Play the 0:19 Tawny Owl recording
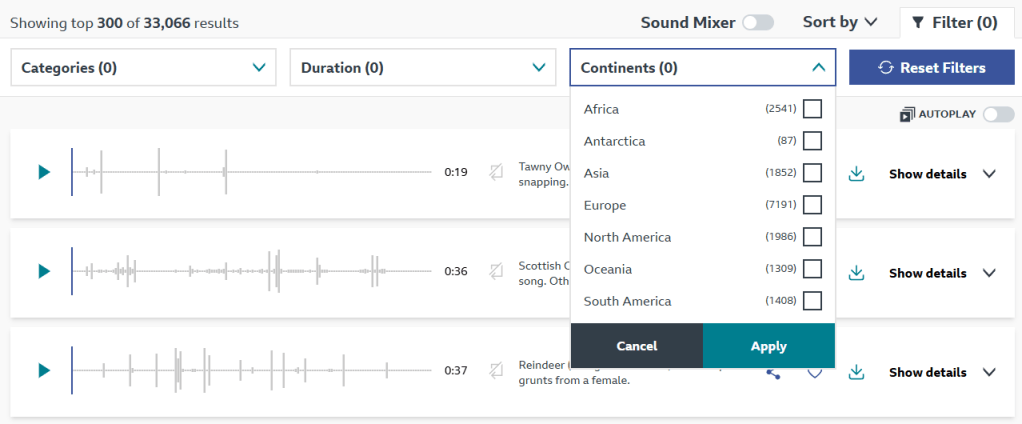1022x424 pixels. click(43, 172)
